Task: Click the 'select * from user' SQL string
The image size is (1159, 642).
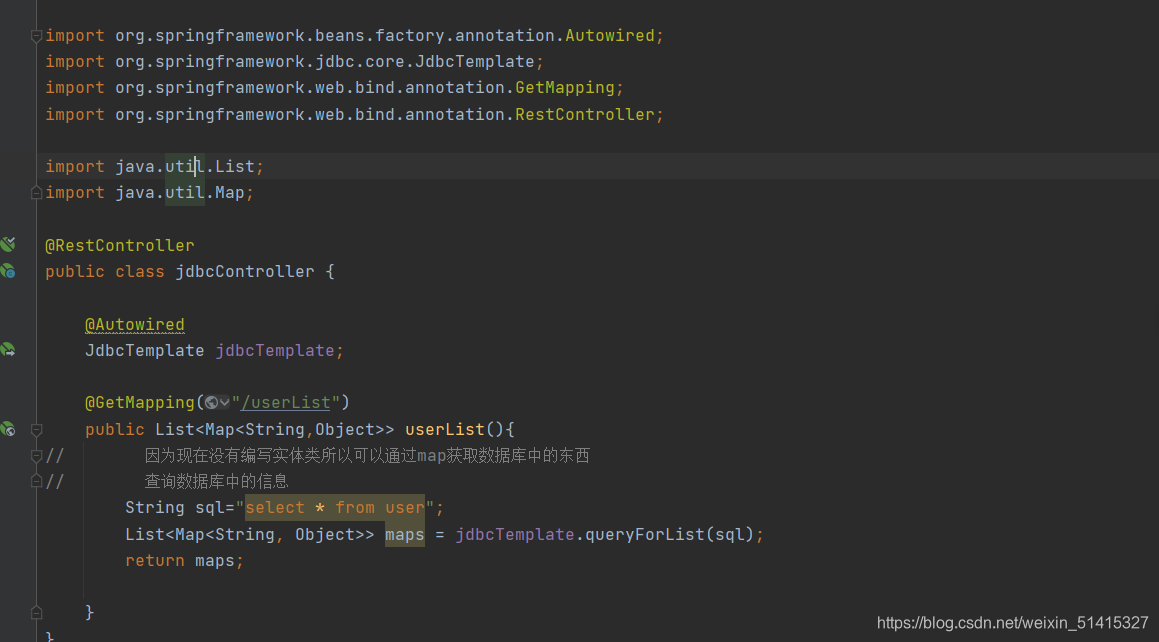Action: (335, 508)
